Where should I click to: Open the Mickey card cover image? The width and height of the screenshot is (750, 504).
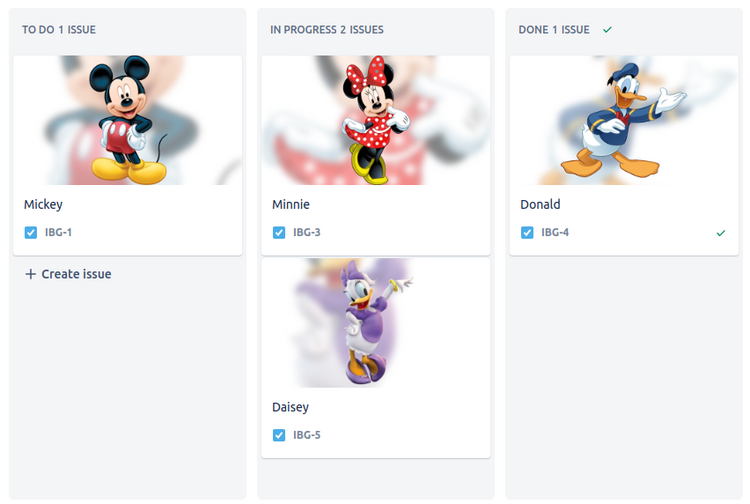[x=128, y=120]
